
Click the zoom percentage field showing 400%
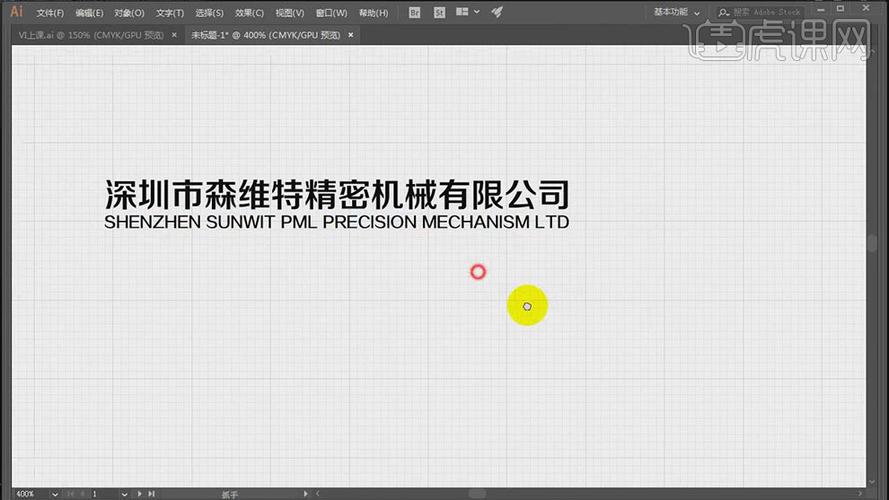(31, 494)
